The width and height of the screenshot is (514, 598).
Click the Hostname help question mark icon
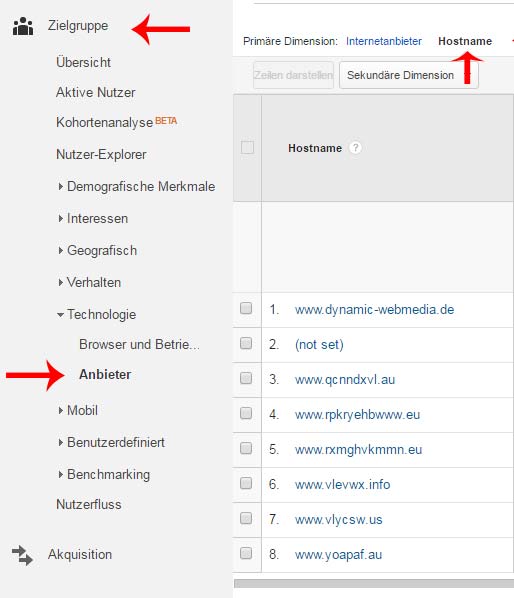click(355, 148)
